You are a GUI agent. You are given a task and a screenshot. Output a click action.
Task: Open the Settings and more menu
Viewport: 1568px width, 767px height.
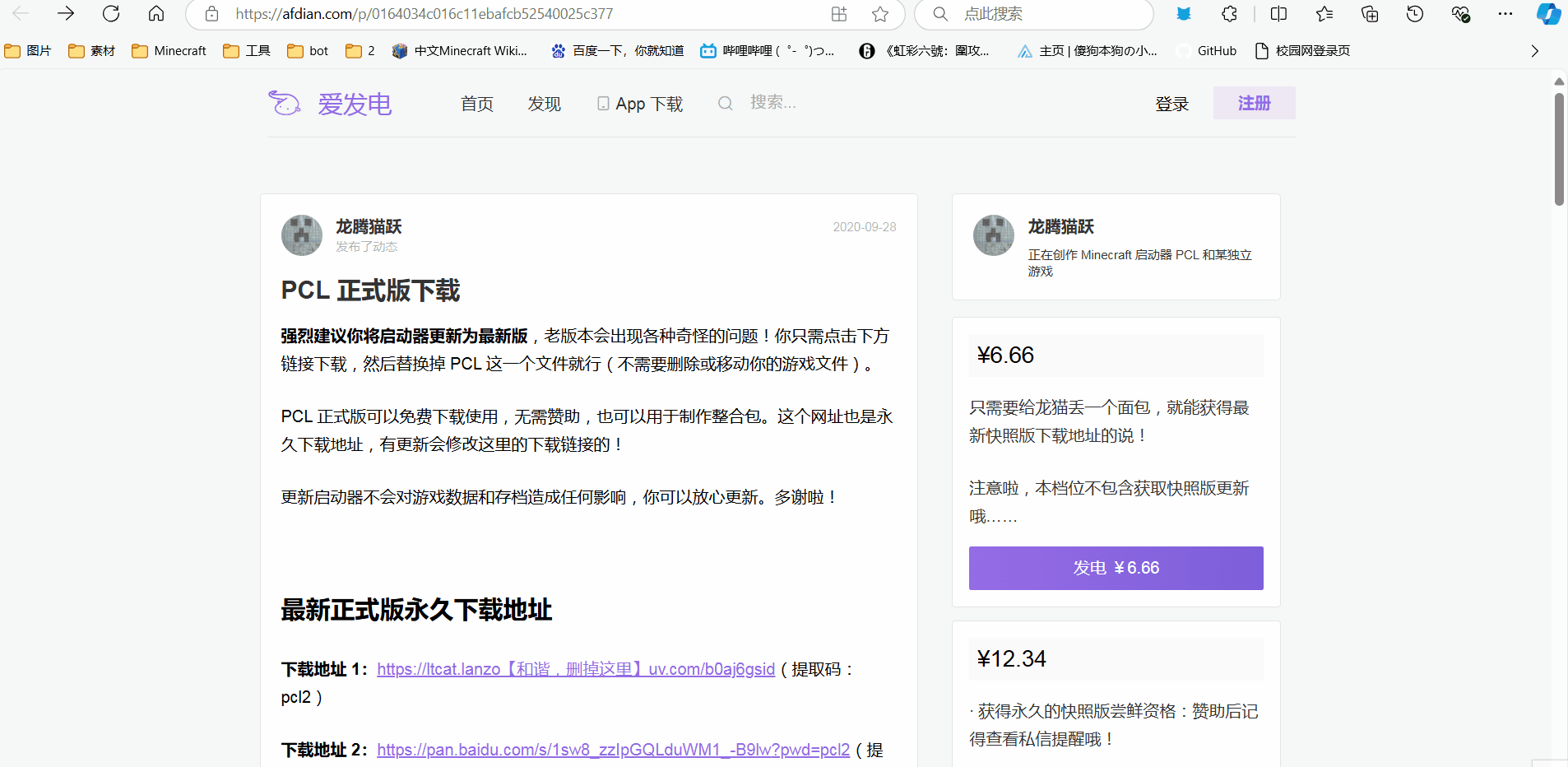click(x=1505, y=14)
